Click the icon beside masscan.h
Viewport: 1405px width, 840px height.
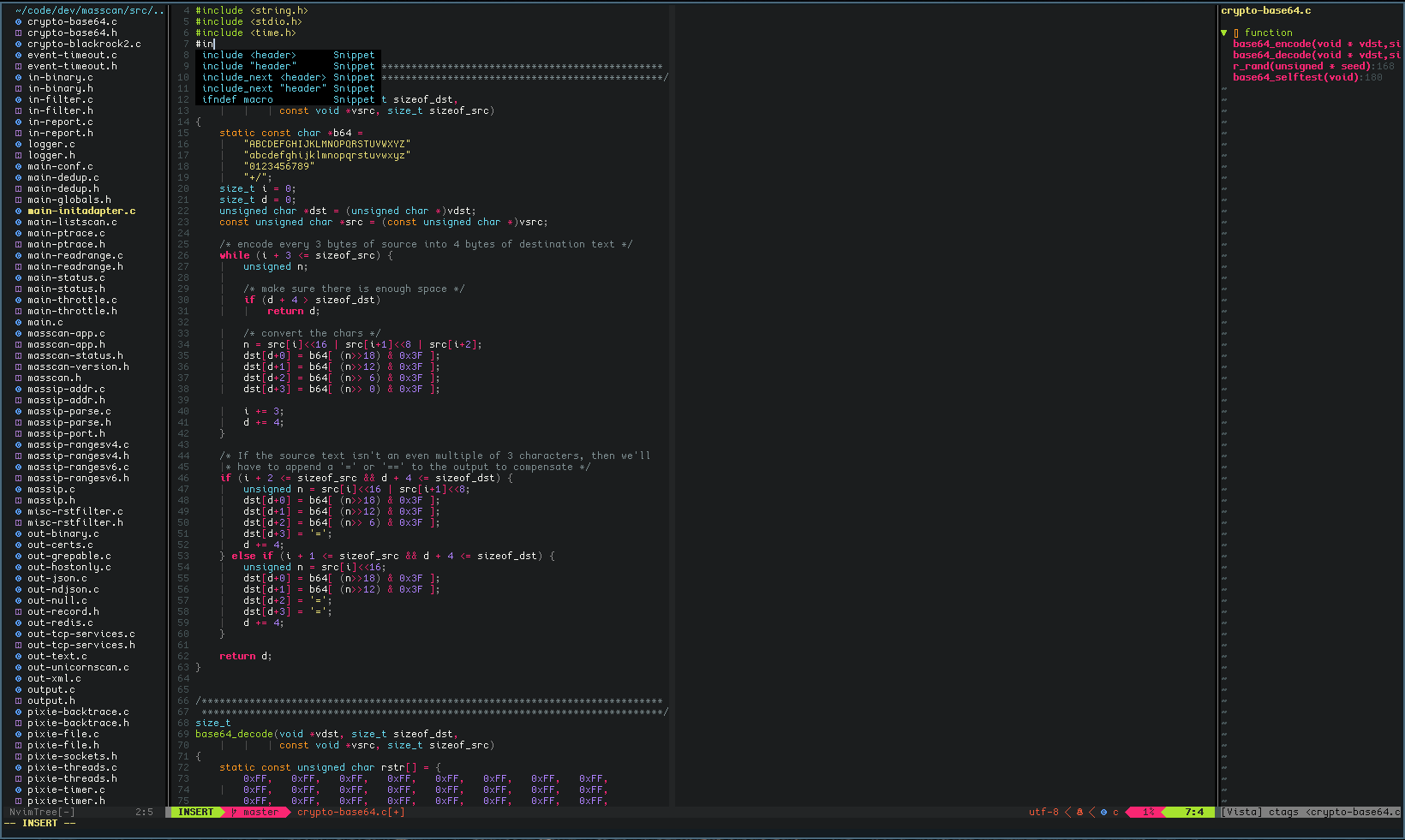(19, 378)
